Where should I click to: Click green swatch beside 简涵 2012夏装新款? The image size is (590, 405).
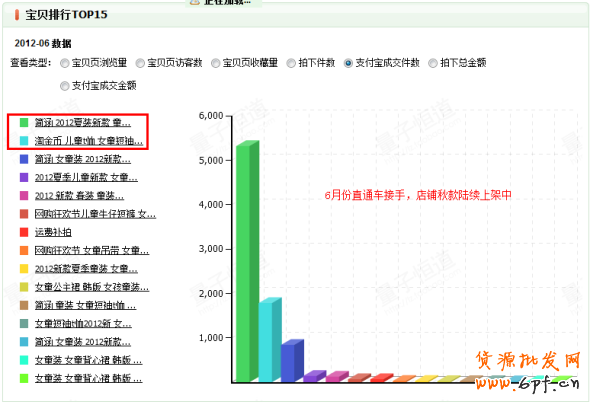(24, 122)
